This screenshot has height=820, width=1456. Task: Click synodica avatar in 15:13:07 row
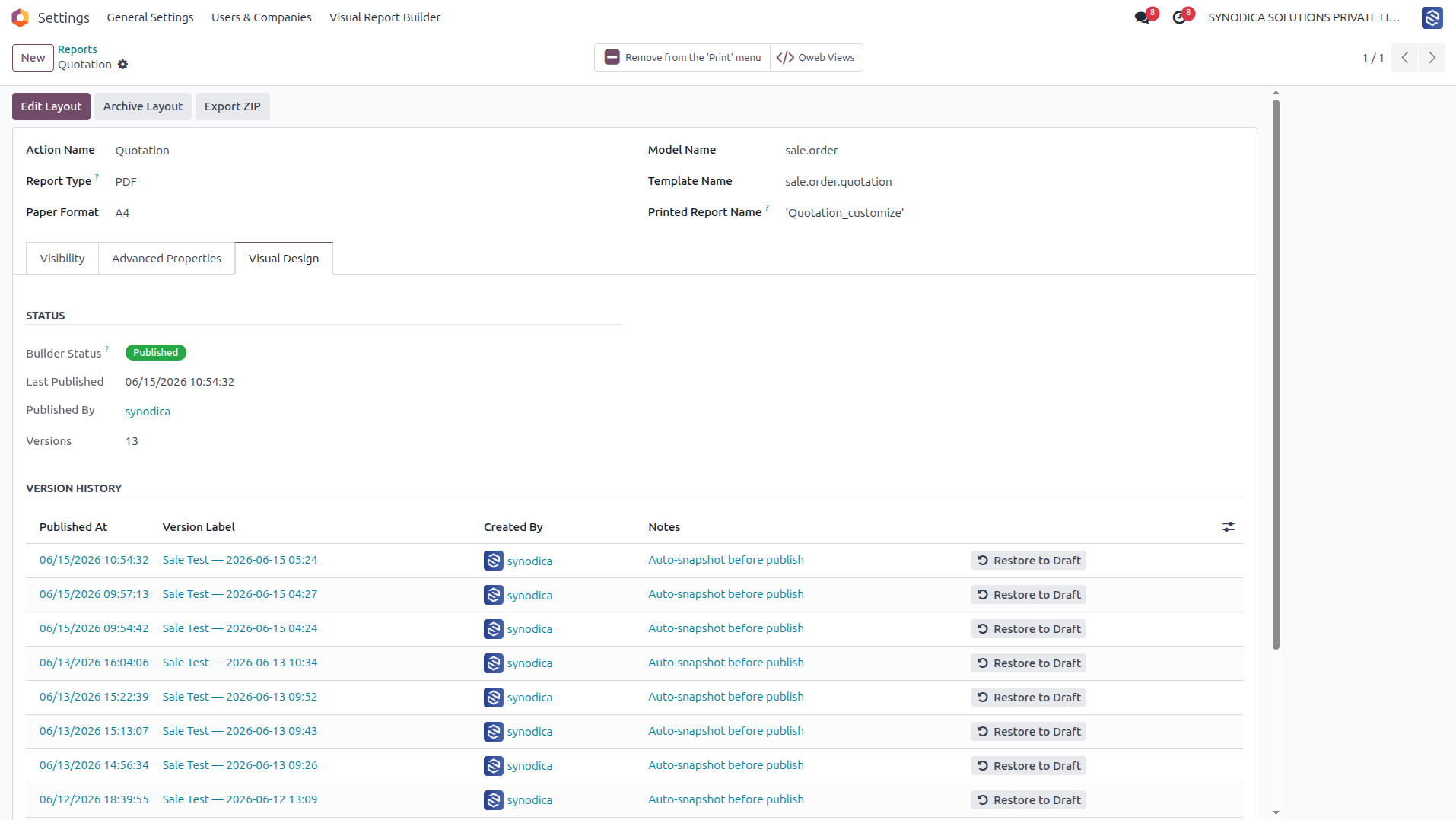coord(494,732)
